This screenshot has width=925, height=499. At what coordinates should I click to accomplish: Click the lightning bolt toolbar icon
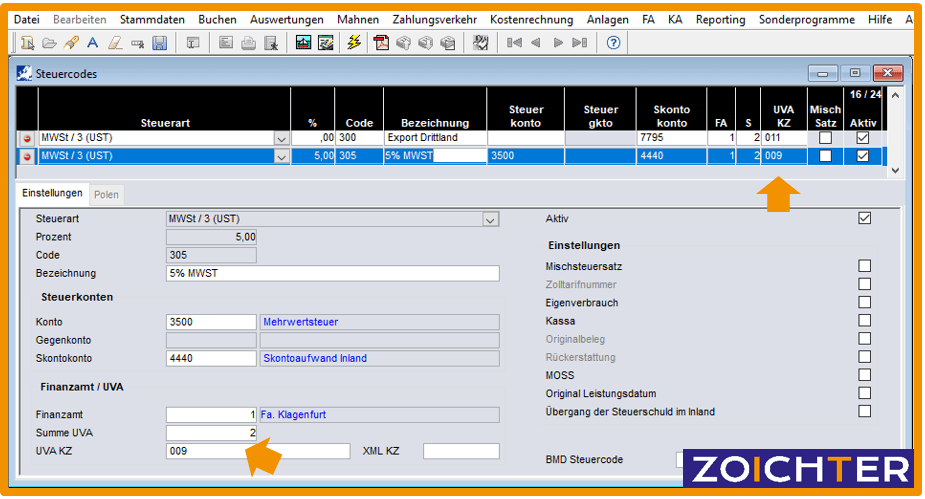click(x=354, y=43)
